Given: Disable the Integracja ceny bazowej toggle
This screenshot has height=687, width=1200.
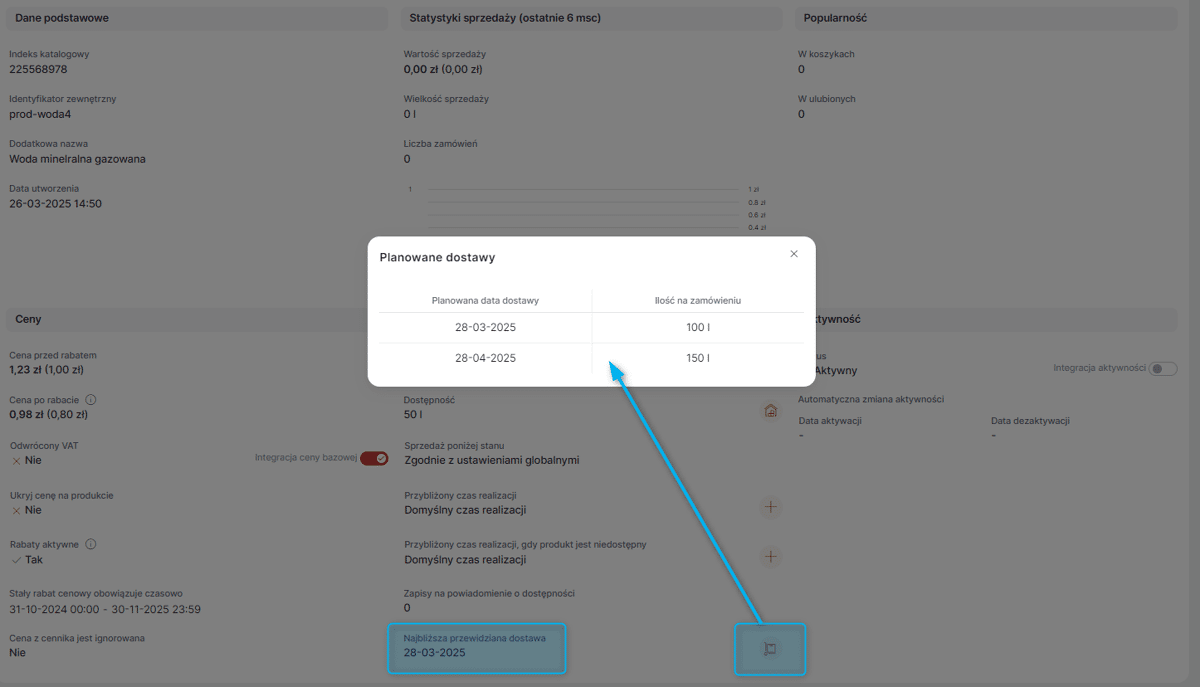Looking at the screenshot, I should (x=374, y=458).
